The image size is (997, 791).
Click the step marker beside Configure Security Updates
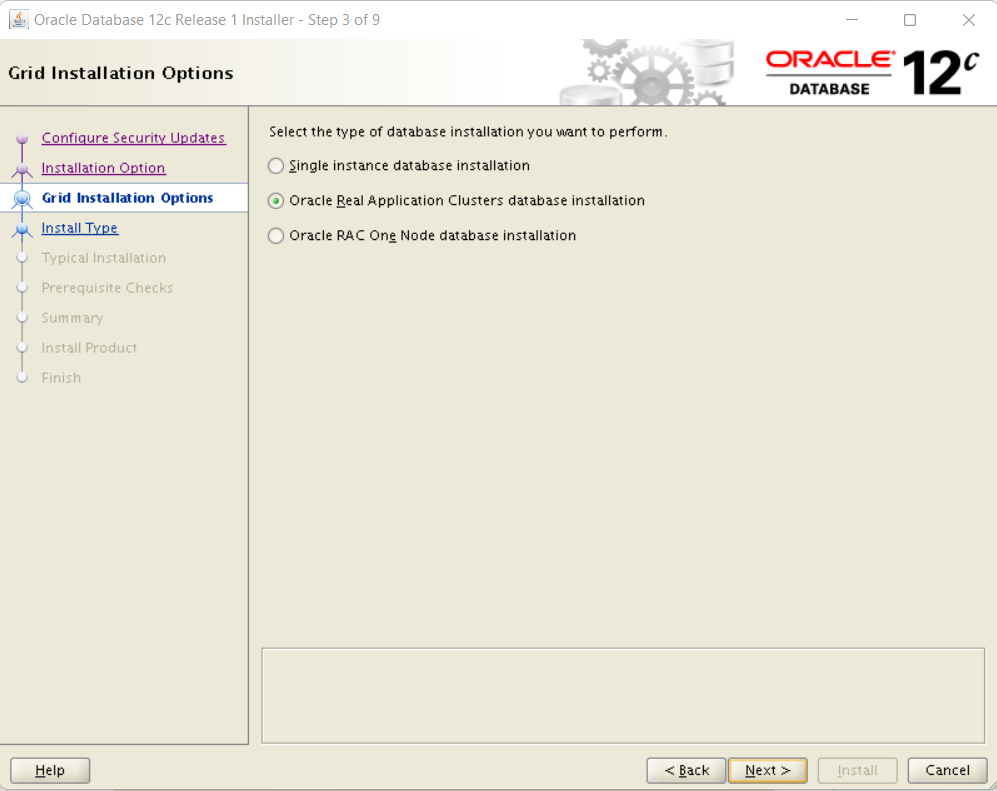pyautogui.click(x=22, y=138)
